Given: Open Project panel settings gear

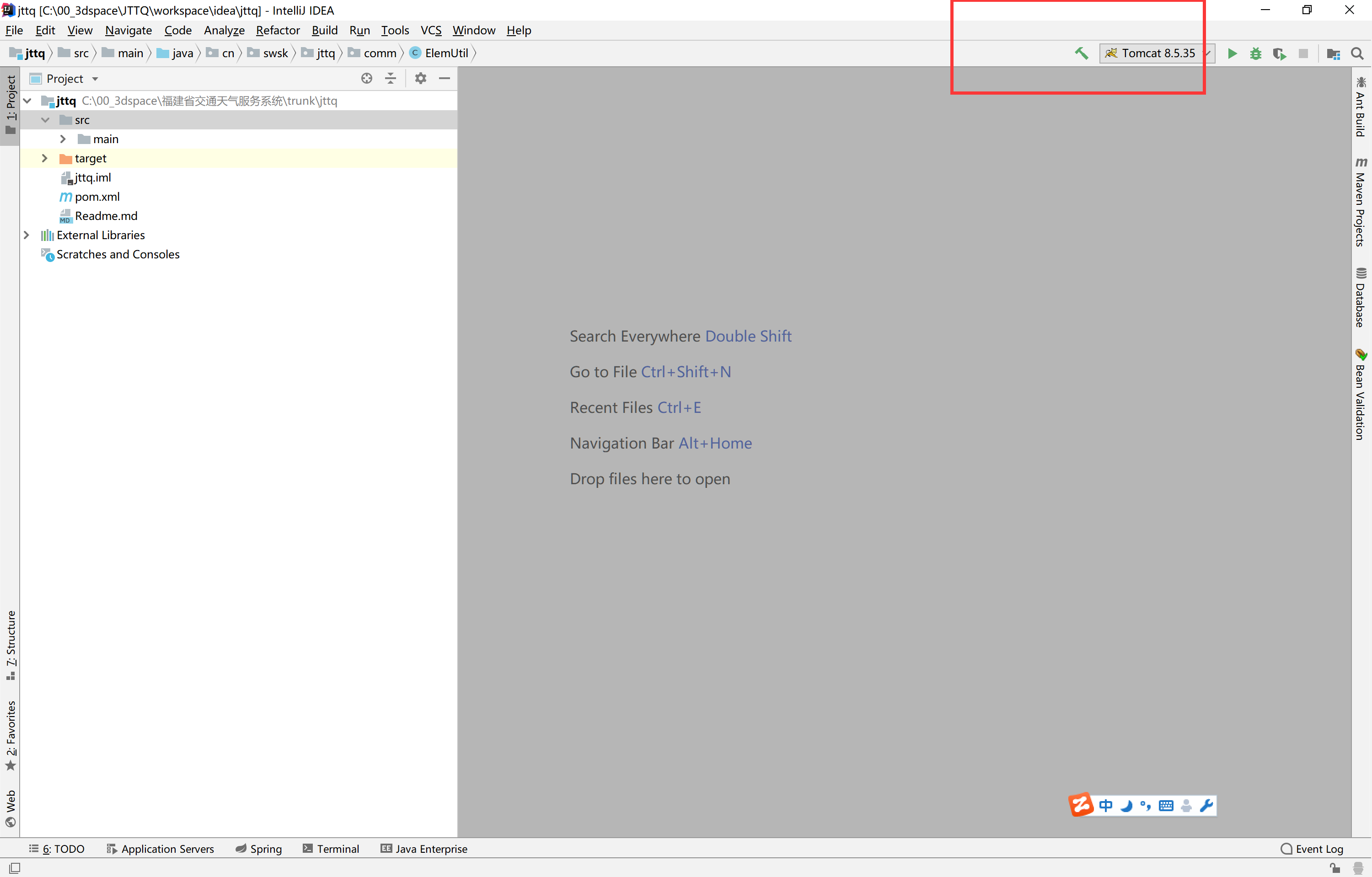Looking at the screenshot, I should click(x=420, y=79).
